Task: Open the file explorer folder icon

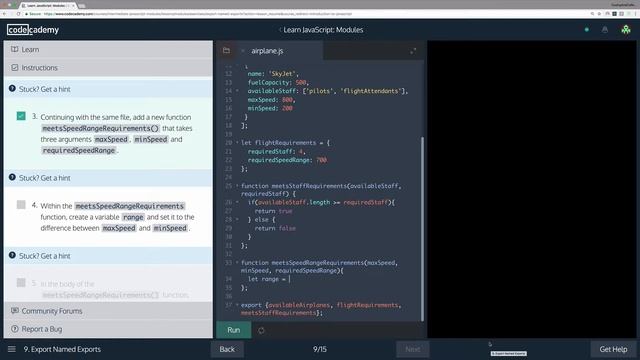Action: (227, 51)
